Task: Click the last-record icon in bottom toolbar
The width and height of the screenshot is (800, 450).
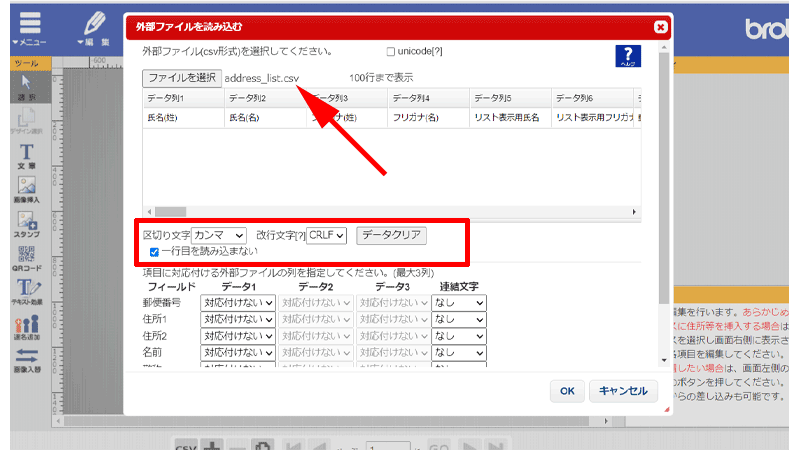Action: (x=495, y=446)
